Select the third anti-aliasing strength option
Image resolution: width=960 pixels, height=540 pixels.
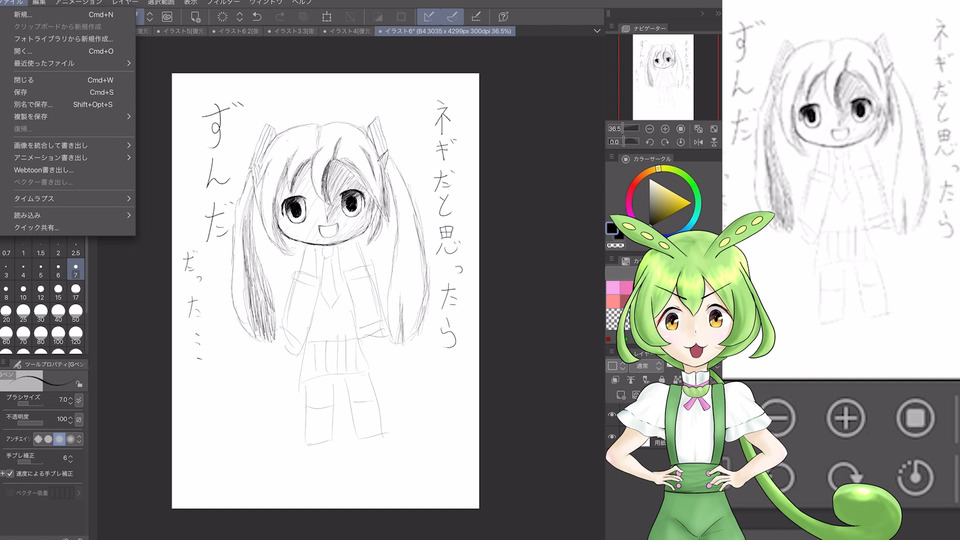(60, 438)
